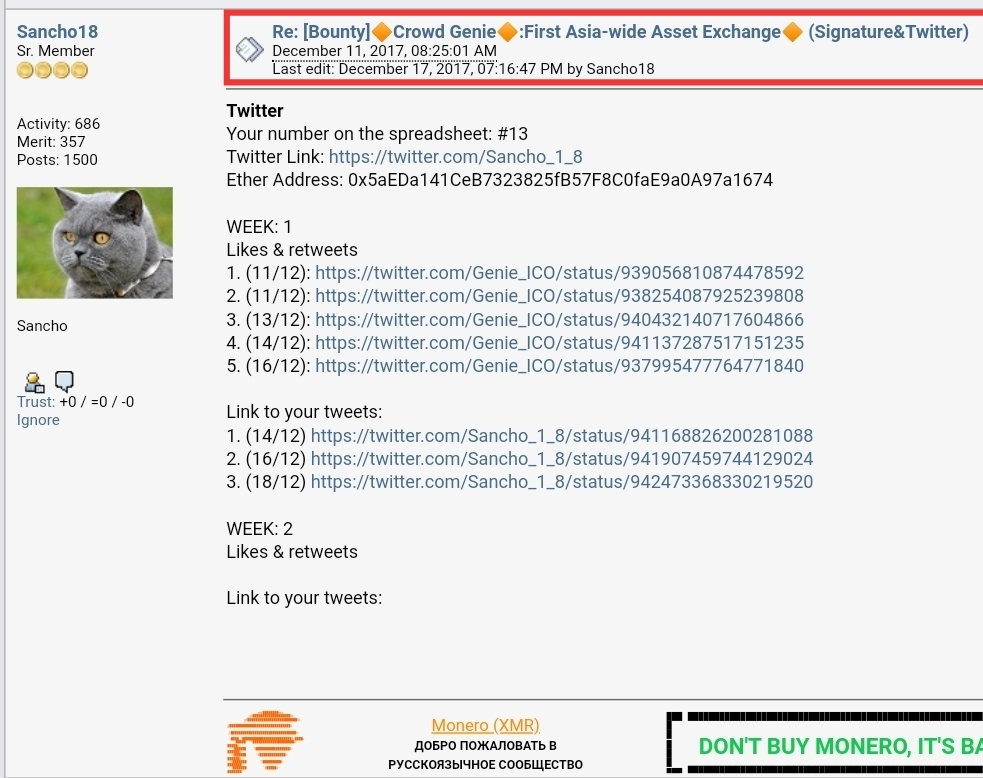Image resolution: width=983 pixels, height=778 pixels.
Task: Click Your number on the spreadsheet: #13
Action: tap(377, 134)
